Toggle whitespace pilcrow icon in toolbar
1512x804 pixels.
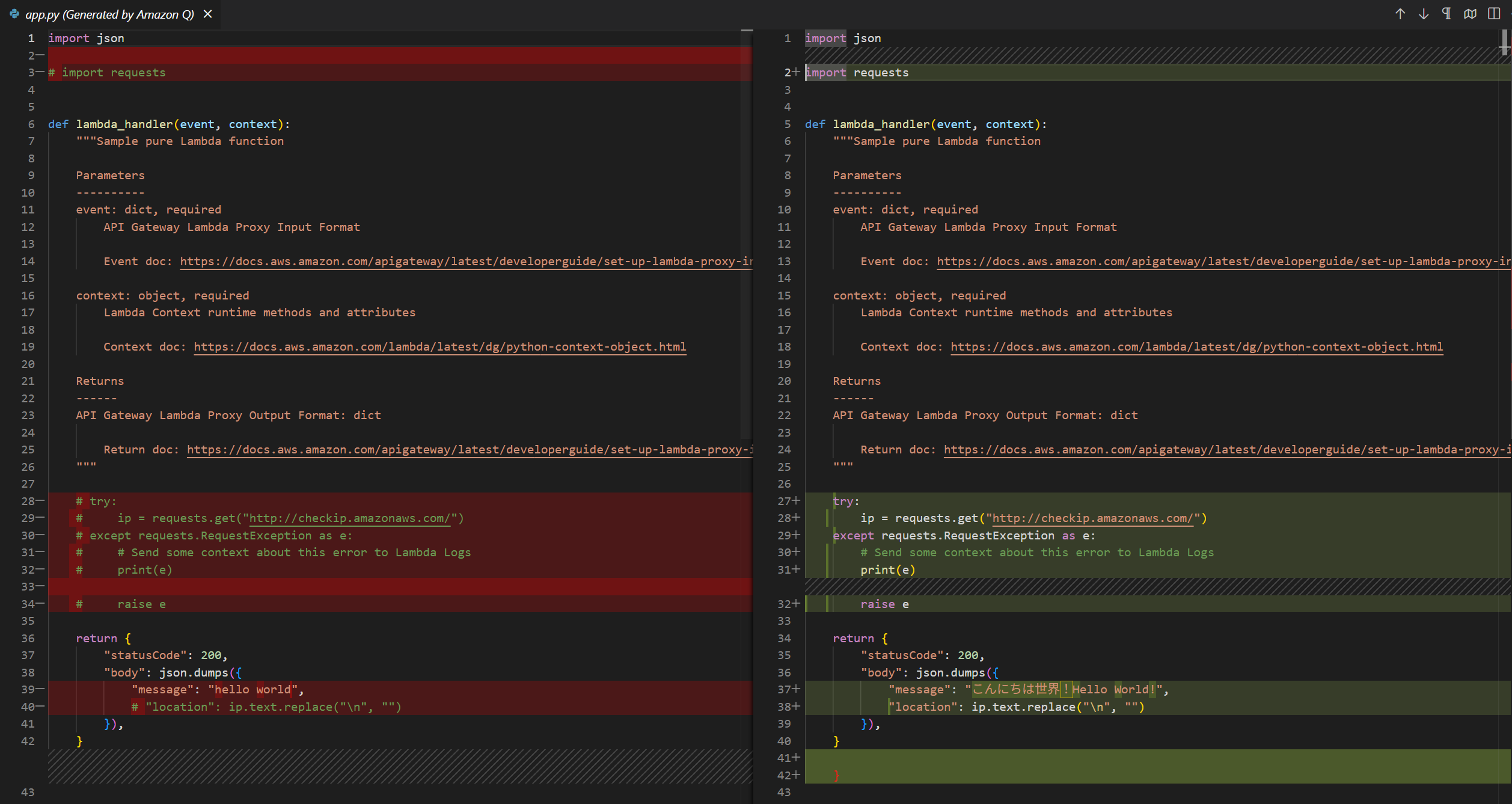coord(1446,14)
